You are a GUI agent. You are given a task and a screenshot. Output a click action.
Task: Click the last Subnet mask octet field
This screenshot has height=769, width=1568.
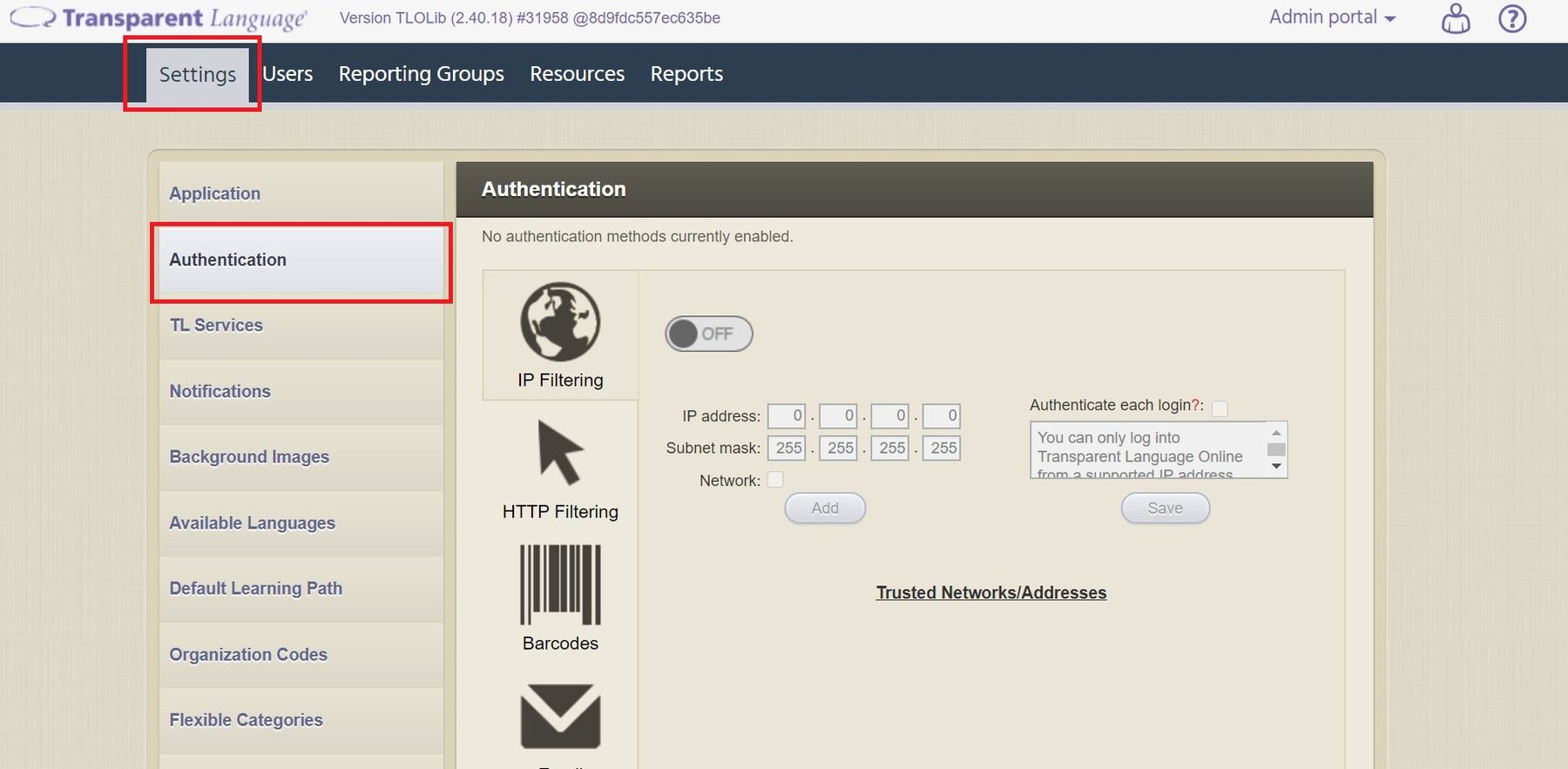point(942,448)
